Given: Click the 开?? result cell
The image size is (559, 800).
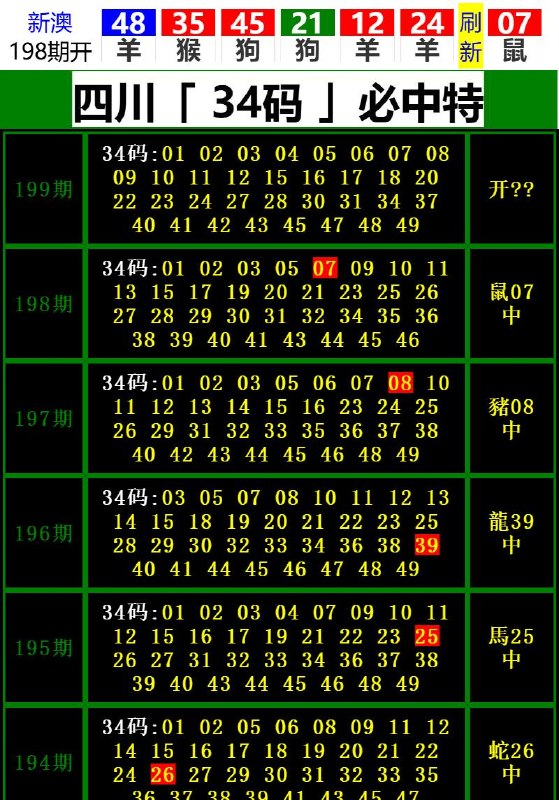Looking at the screenshot, I should click(512, 189).
